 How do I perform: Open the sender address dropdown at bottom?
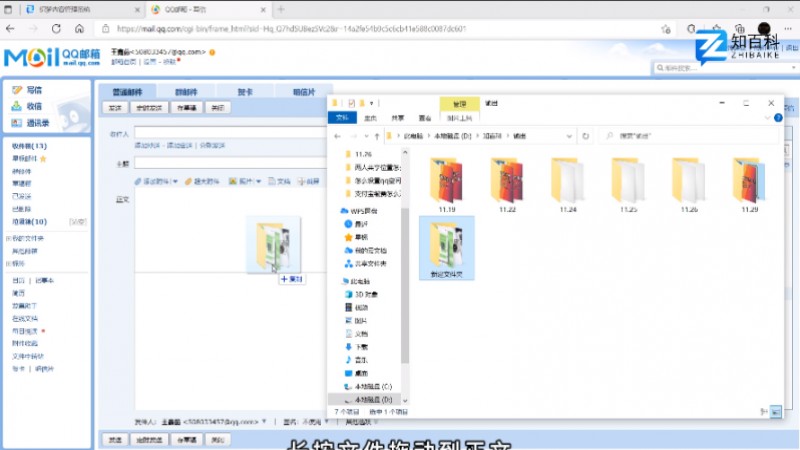click(264, 421)
